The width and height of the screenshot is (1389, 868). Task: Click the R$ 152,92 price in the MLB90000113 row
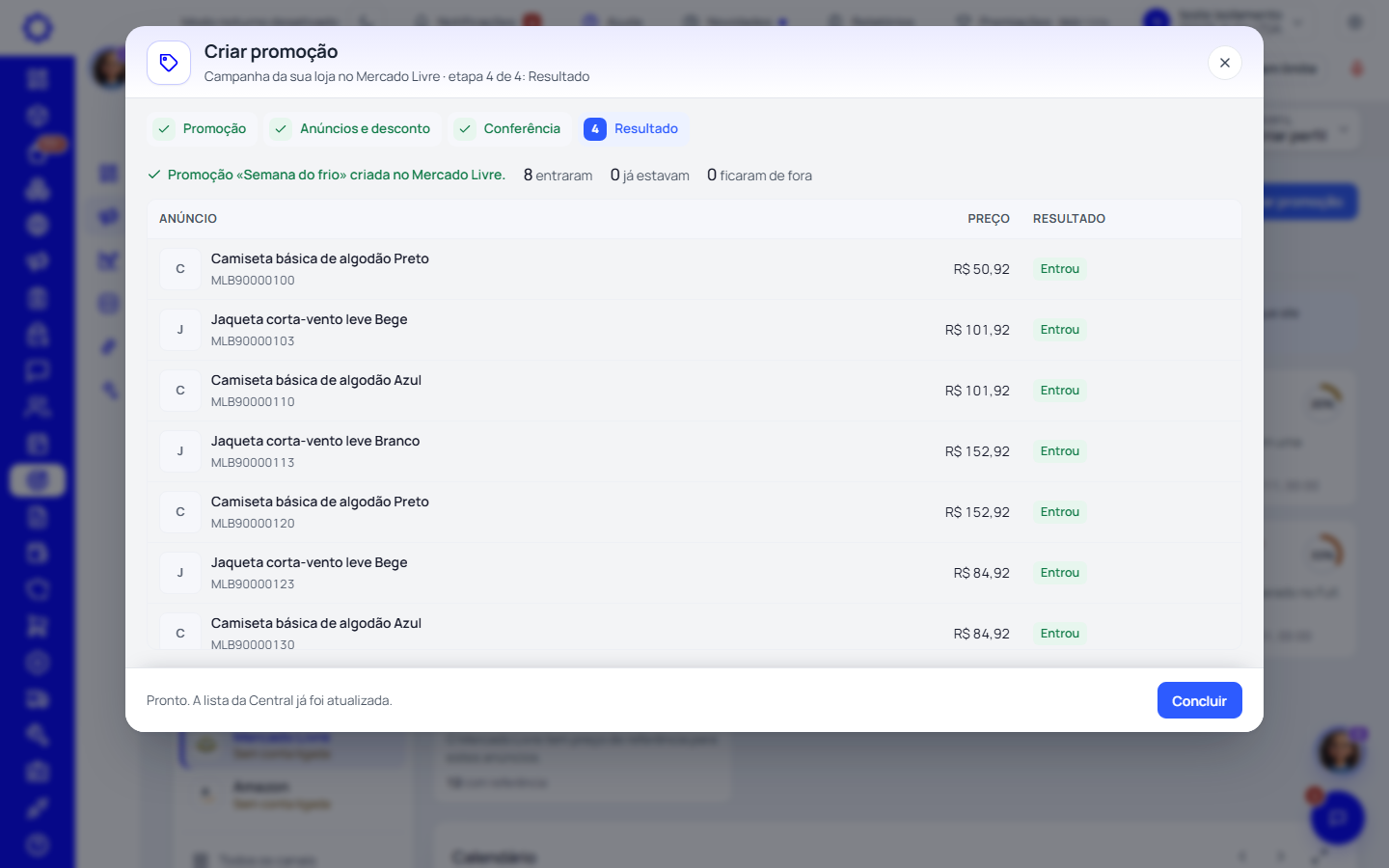click(x=977, y=451)
